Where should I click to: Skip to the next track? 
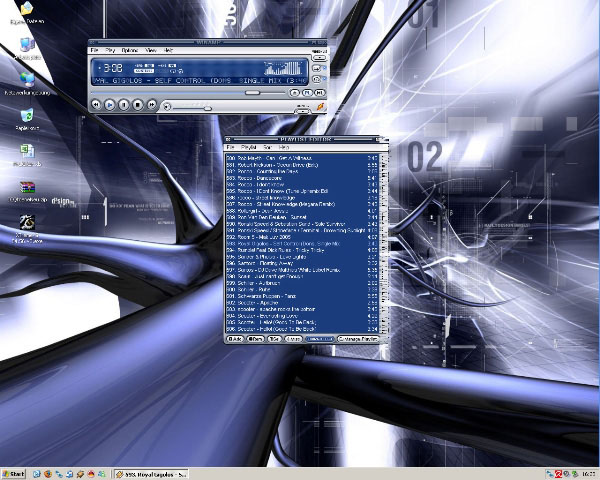point(152,104)
